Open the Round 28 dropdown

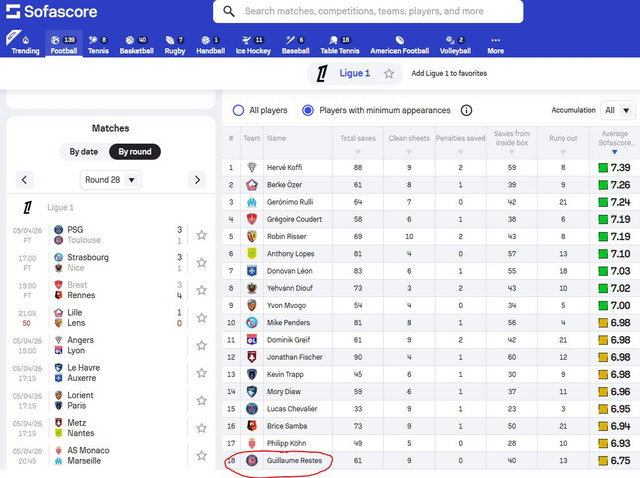point(110,180)
